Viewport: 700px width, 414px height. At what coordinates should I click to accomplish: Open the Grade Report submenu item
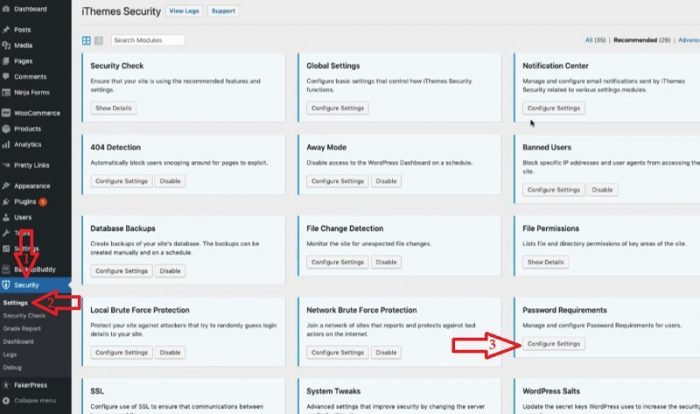[x=22, y=328]
